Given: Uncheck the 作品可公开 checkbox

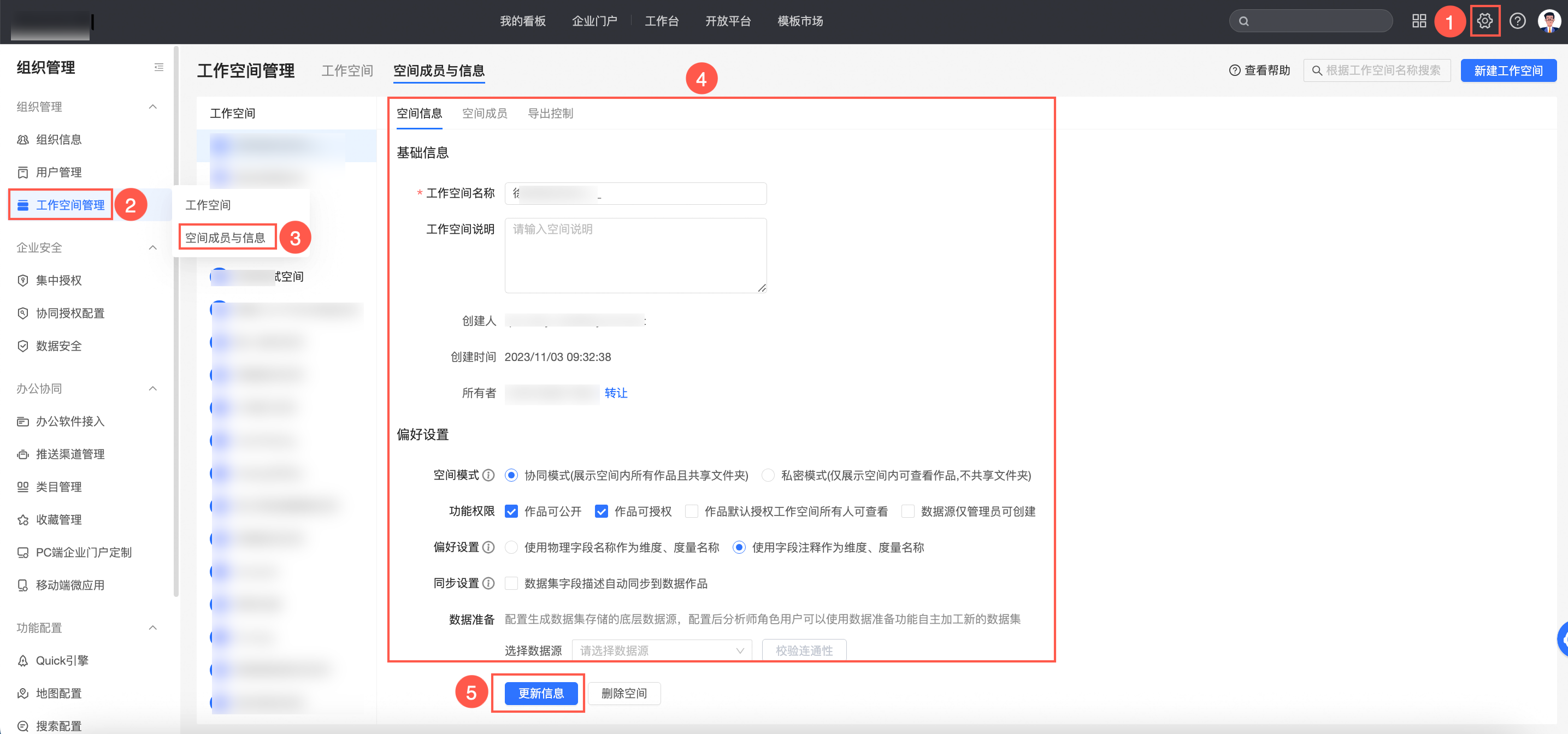Looking at the screenshot, I should point(511,511).
